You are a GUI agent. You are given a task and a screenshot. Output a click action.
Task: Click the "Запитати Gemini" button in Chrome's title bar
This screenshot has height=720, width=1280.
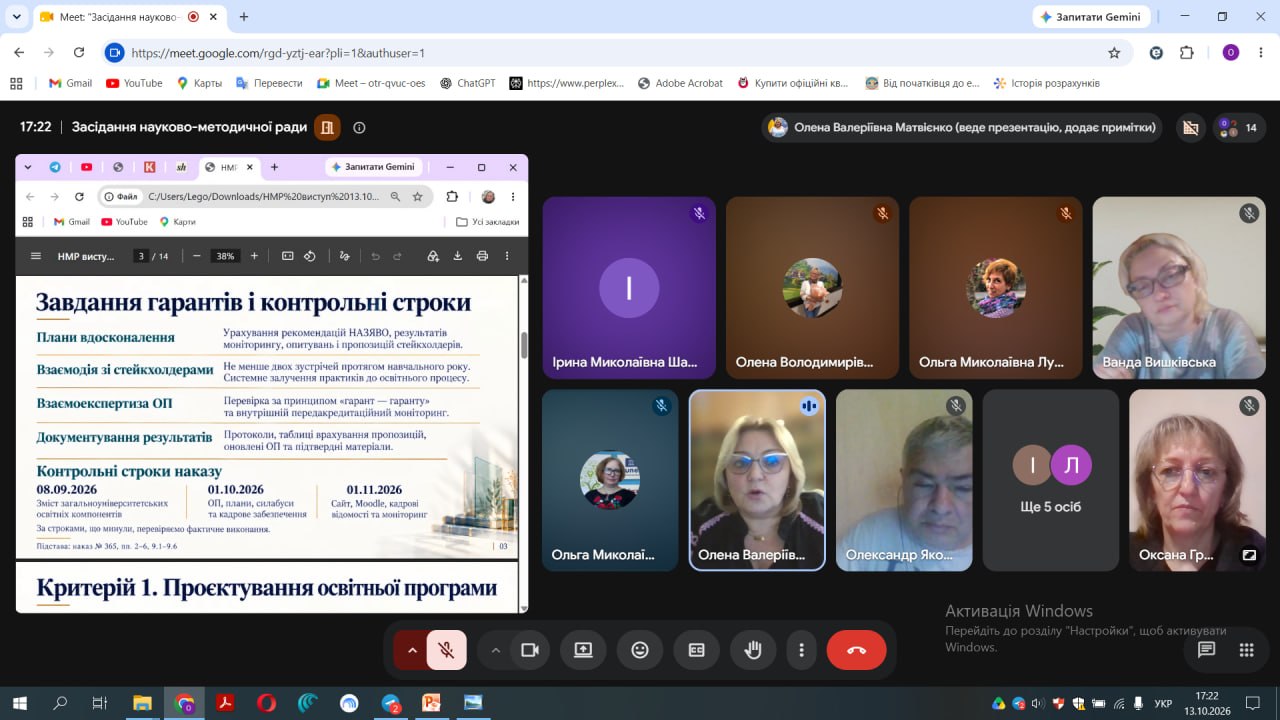1091,17
